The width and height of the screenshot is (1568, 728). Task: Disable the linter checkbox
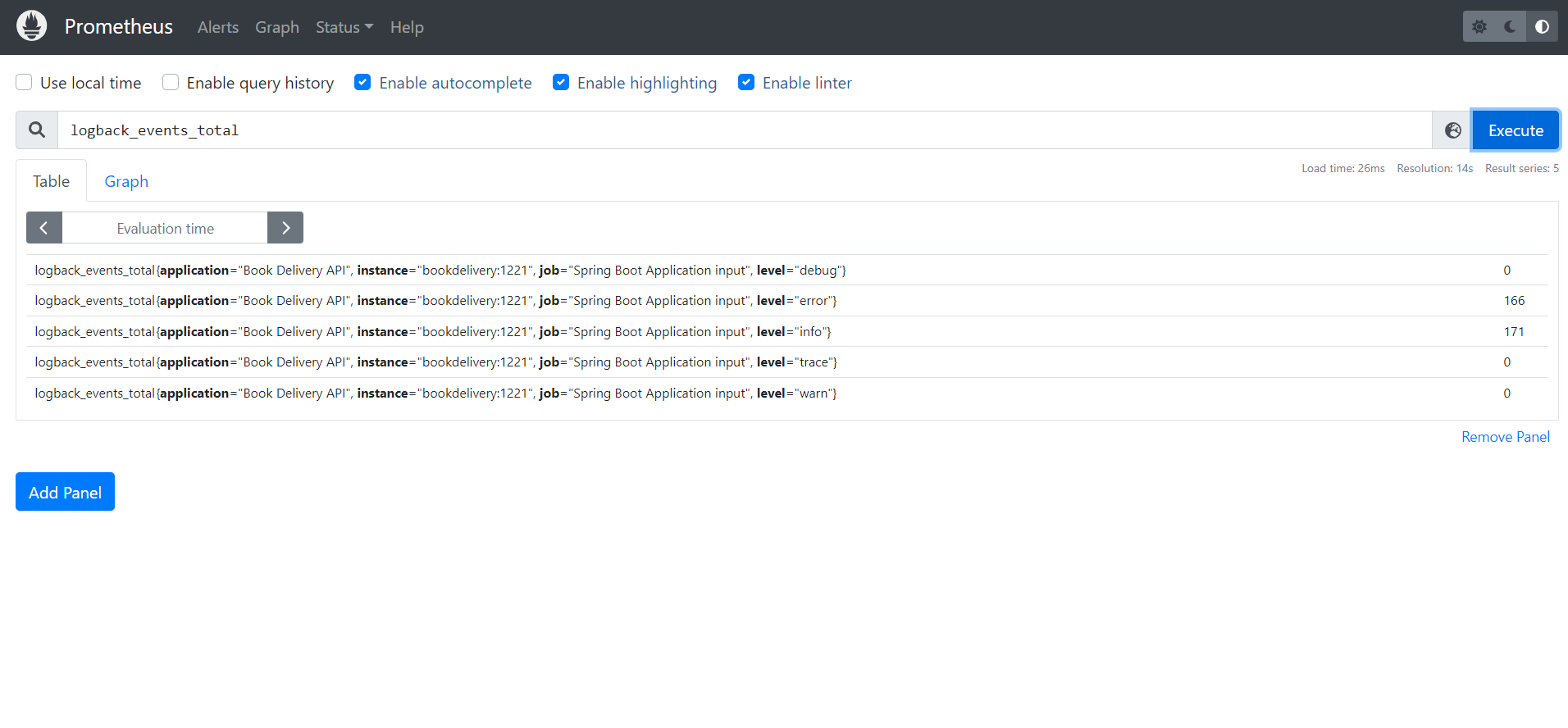746,82
